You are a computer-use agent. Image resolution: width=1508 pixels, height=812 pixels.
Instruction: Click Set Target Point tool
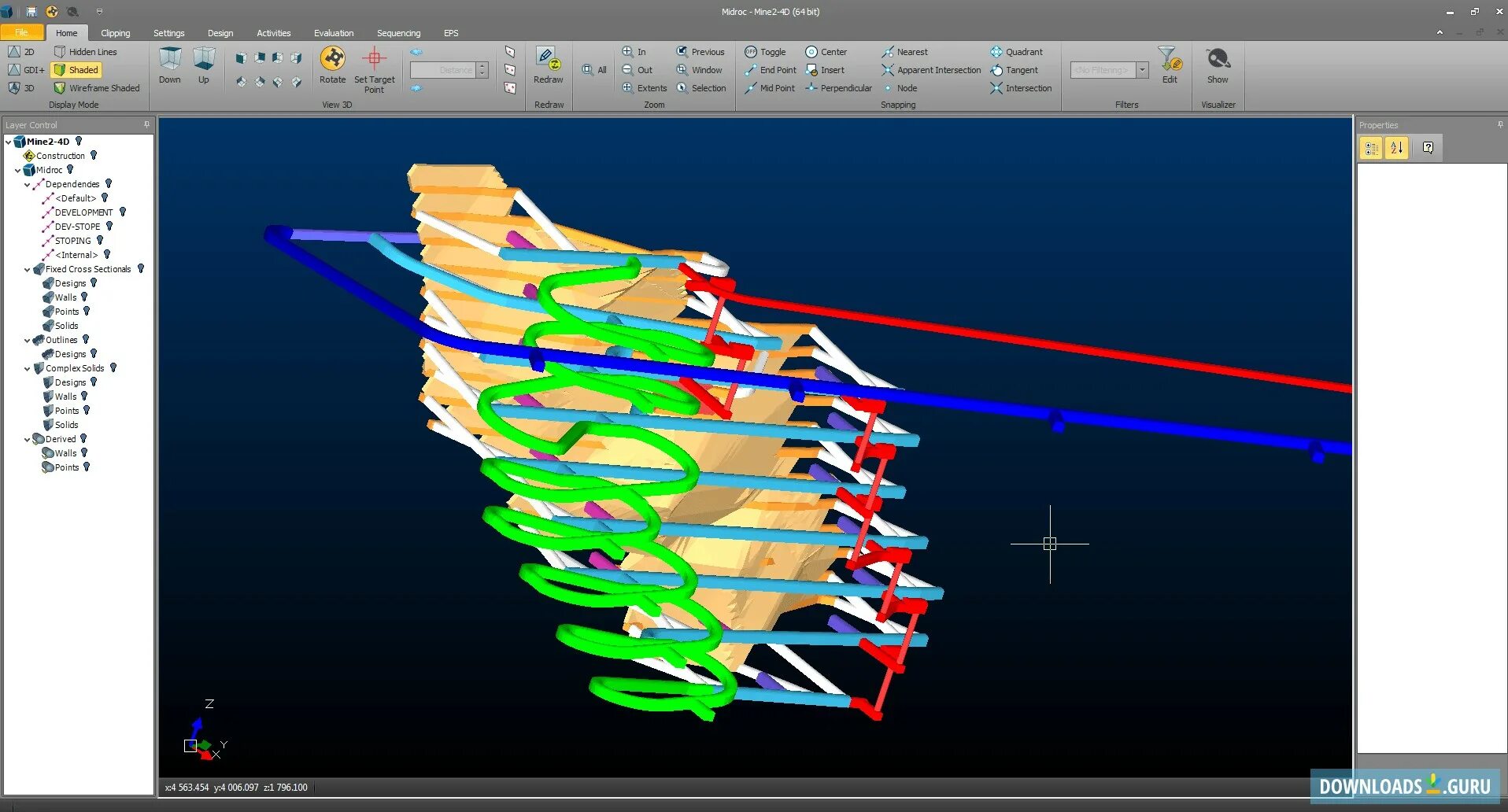coord(374,69)
